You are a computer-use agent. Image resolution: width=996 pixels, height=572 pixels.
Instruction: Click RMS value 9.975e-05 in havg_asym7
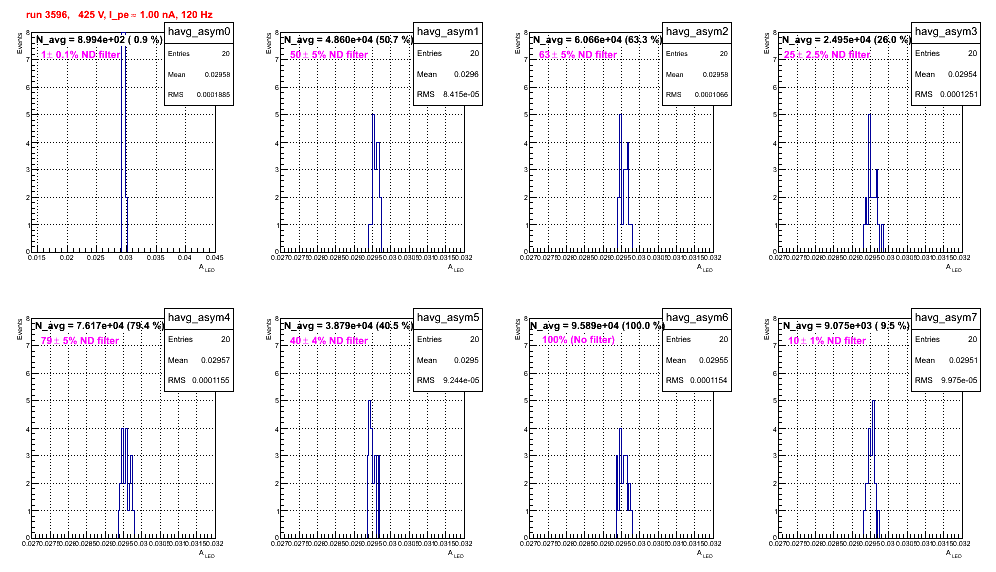tap(959, 380)
